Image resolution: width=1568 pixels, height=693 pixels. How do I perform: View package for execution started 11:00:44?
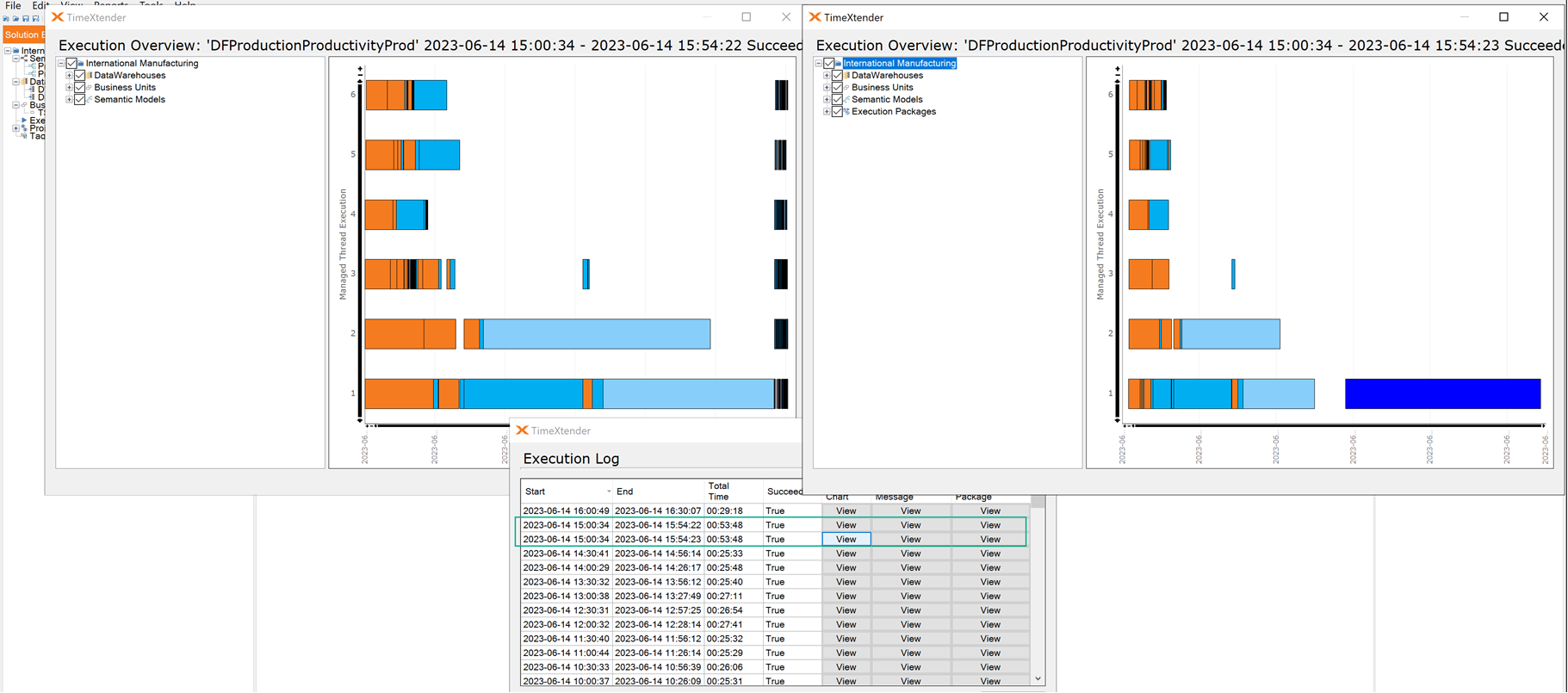point(990,653)
